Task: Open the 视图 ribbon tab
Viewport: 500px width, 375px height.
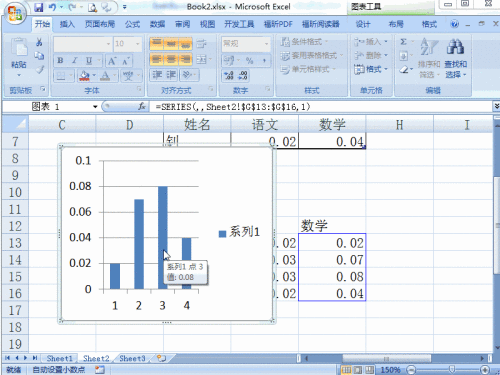Action: coord(207,24)
